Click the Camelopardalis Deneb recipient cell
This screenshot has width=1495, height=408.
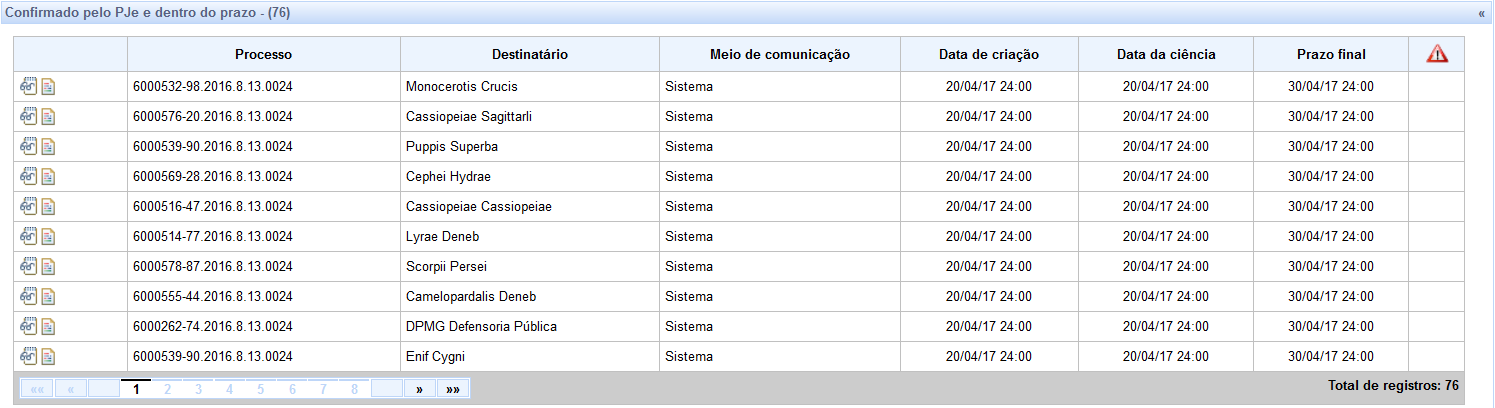tap(530, 297)
